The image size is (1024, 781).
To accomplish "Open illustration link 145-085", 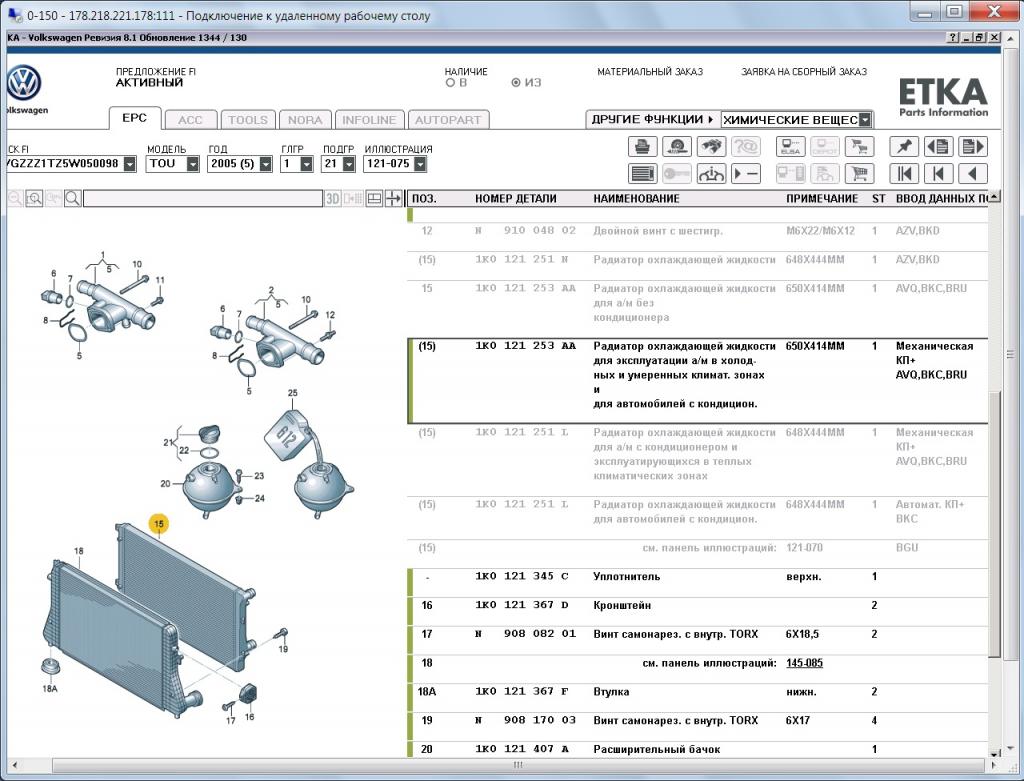I will coord(805,663).
